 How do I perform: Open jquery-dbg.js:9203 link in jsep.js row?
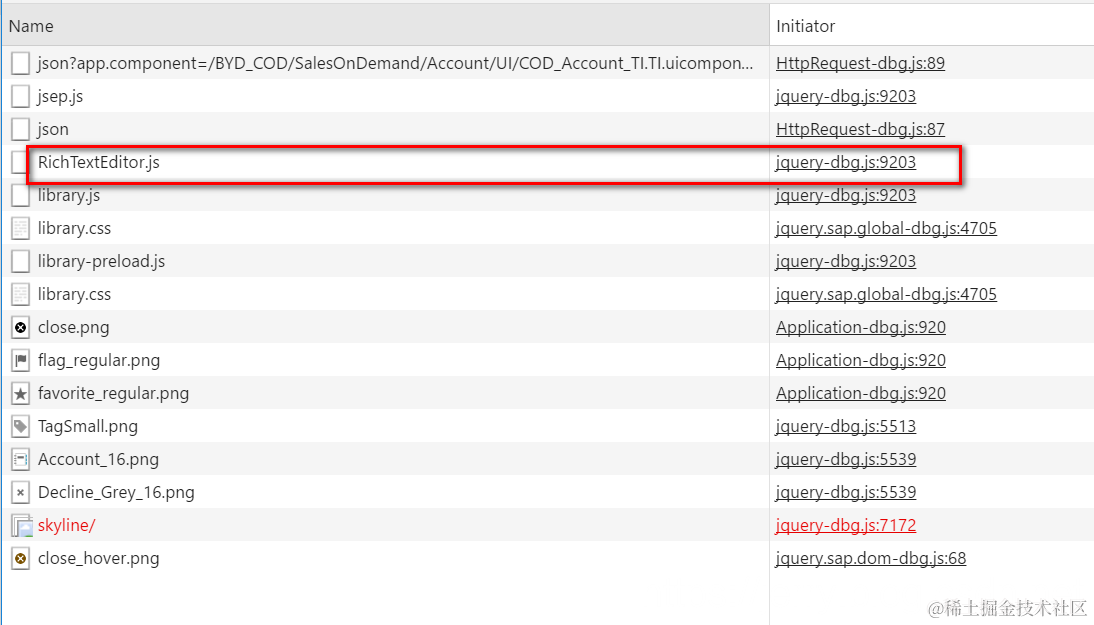846,96
